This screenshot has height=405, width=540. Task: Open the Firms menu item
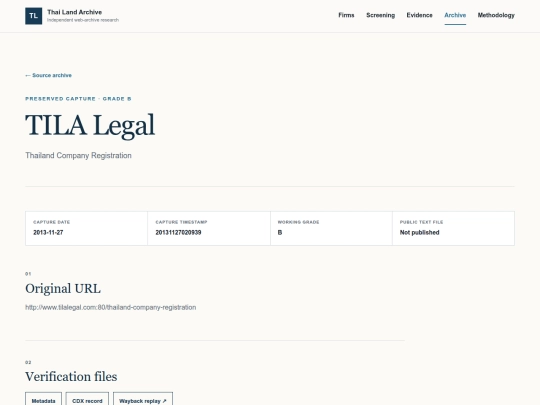(346, 15)
